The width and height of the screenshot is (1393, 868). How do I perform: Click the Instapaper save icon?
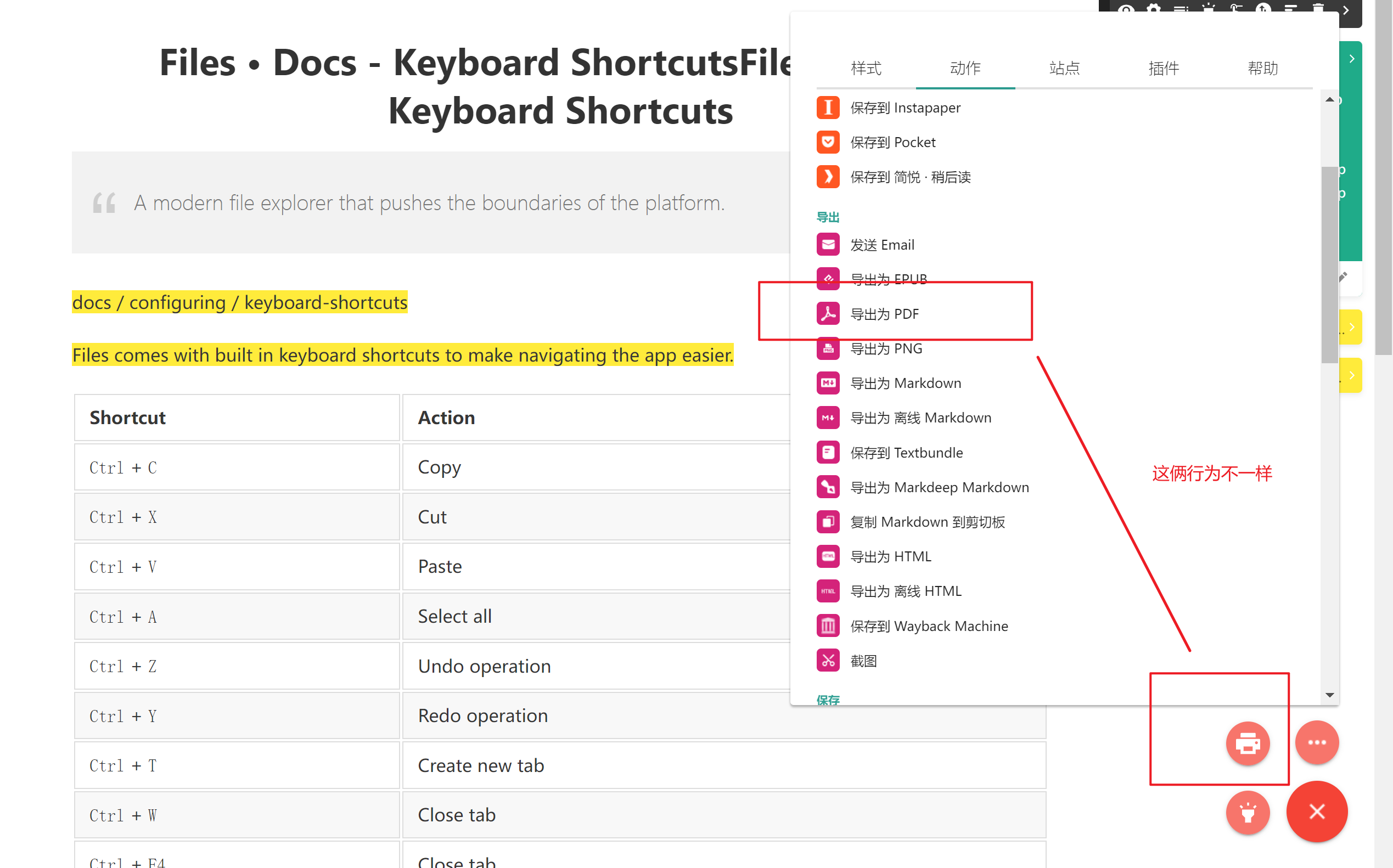828,108
